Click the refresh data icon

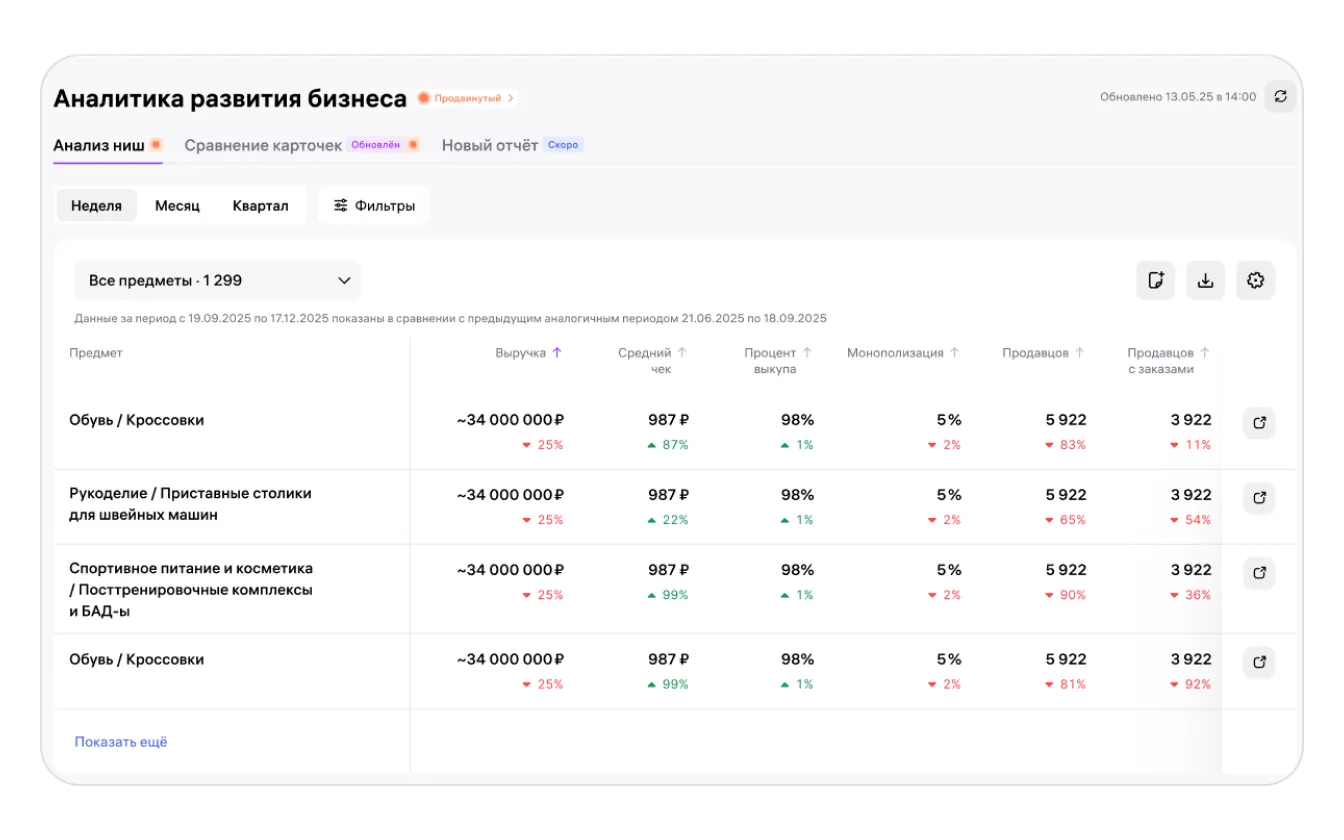pos(1280,97)
